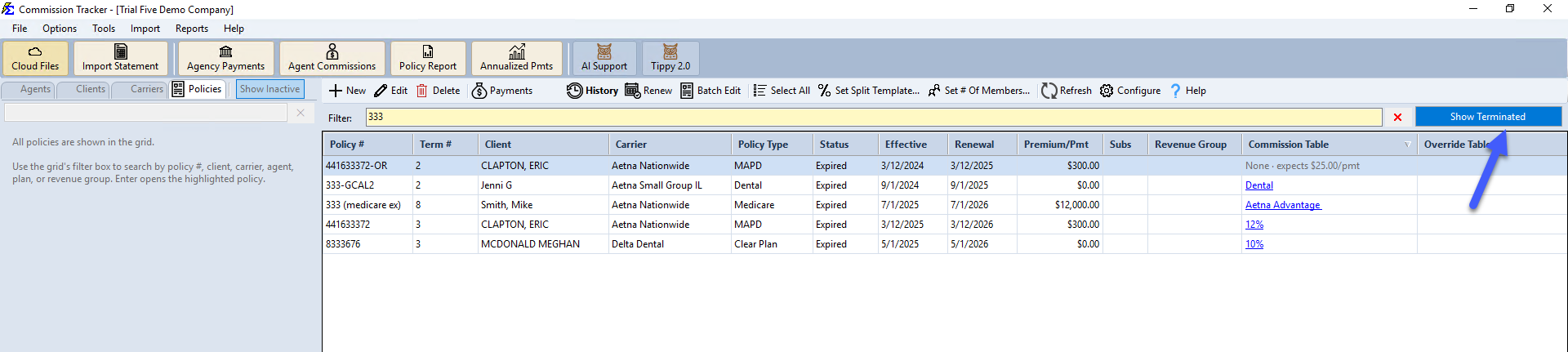1568x352 pixels.
Task: Clear the left sidebar search box
Action: click(x=301, y=113)
